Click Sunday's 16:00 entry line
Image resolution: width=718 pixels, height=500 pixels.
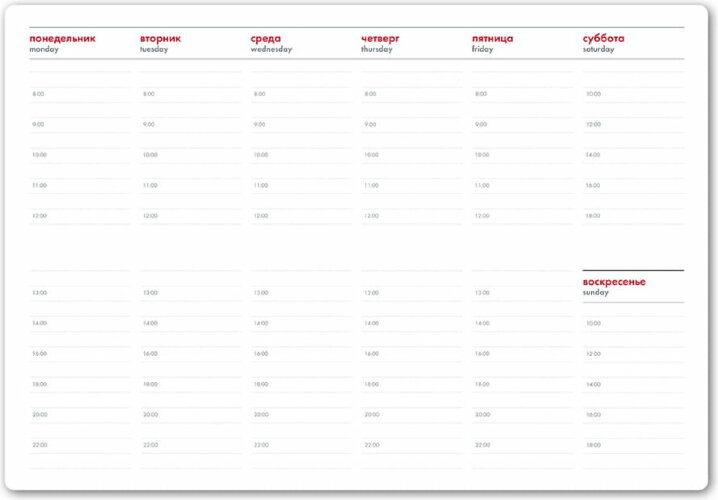(633, 414)
